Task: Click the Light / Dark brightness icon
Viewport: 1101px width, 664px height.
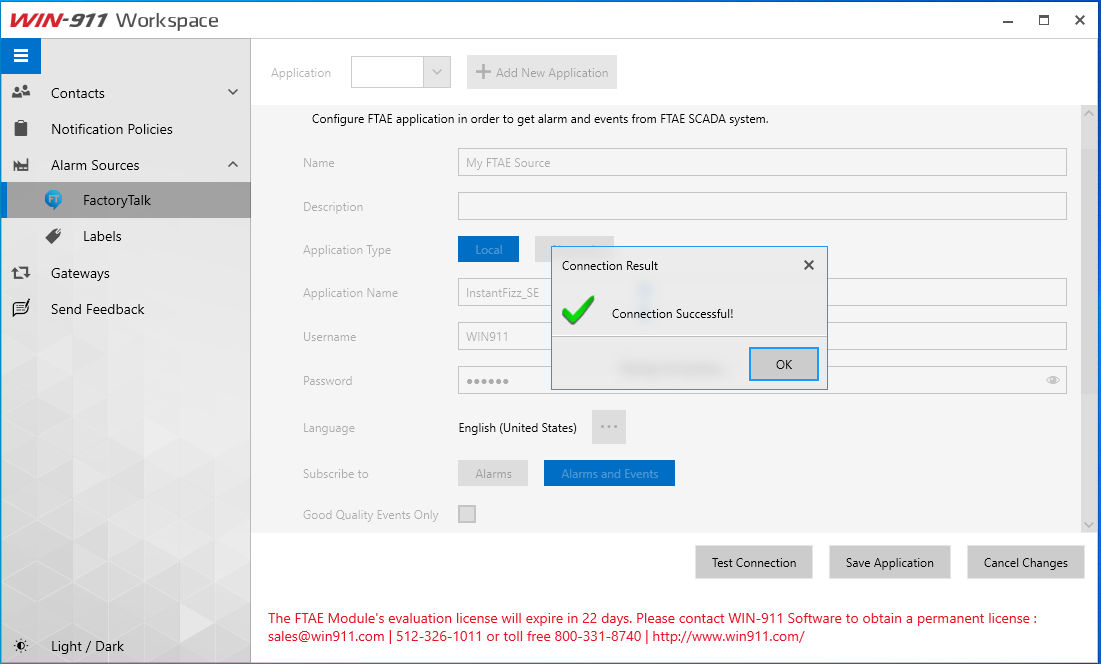Action: tap(21, 646)
